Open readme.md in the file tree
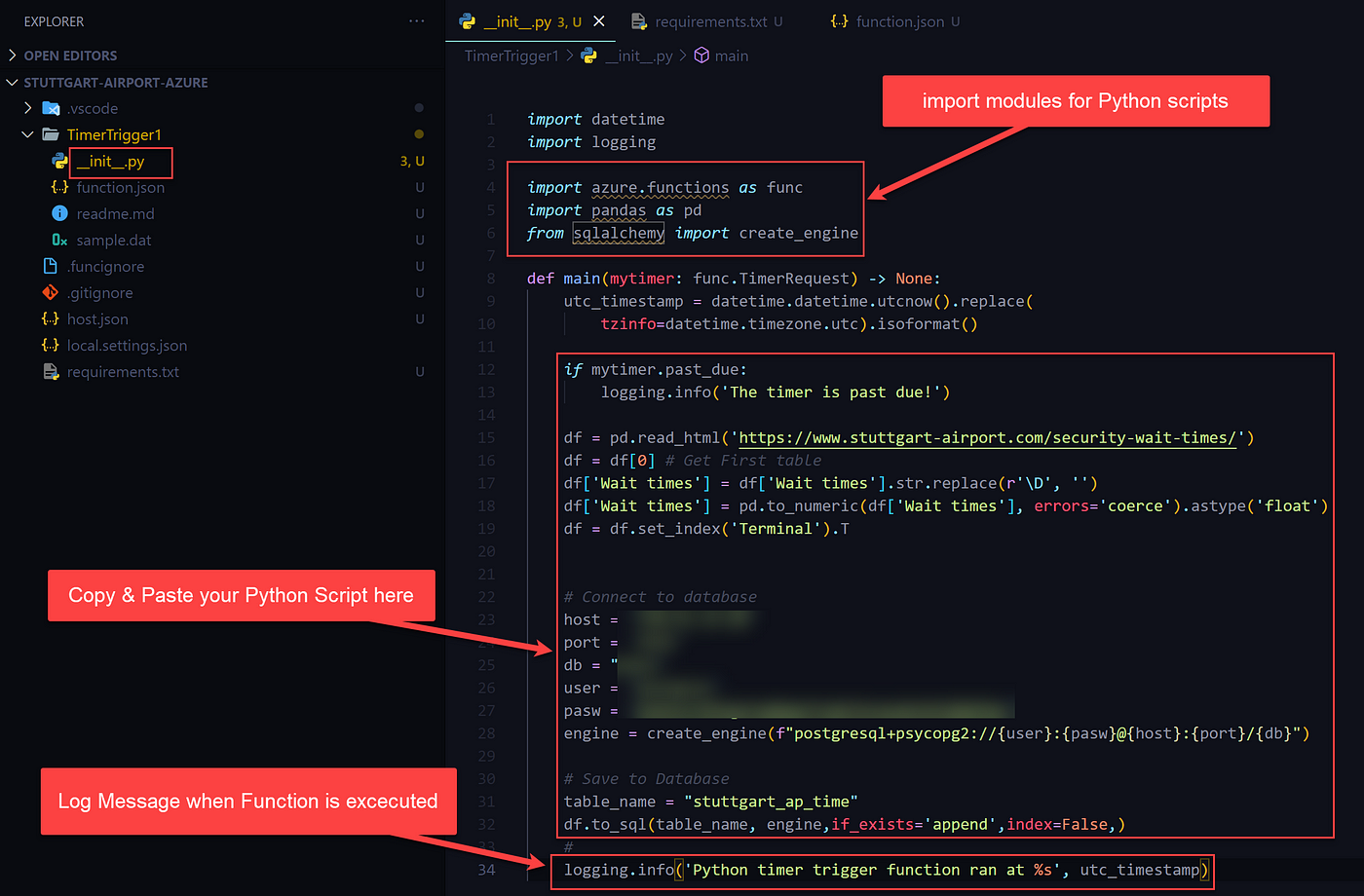This screenshot has width=1364, height=896. 116,213
